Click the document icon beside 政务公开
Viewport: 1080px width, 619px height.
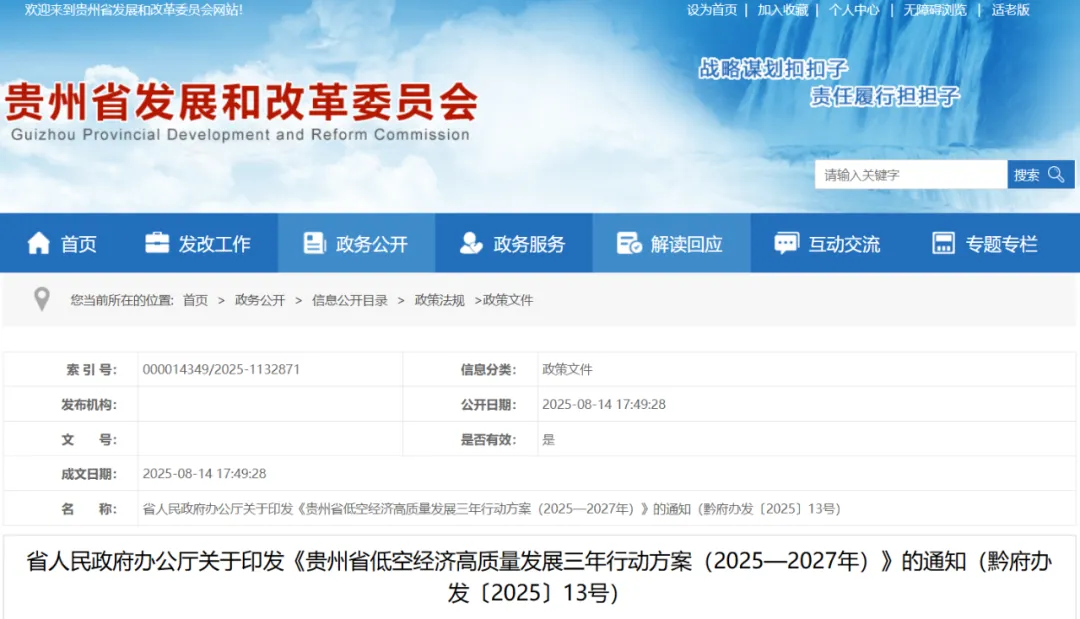tap(314, 243)
